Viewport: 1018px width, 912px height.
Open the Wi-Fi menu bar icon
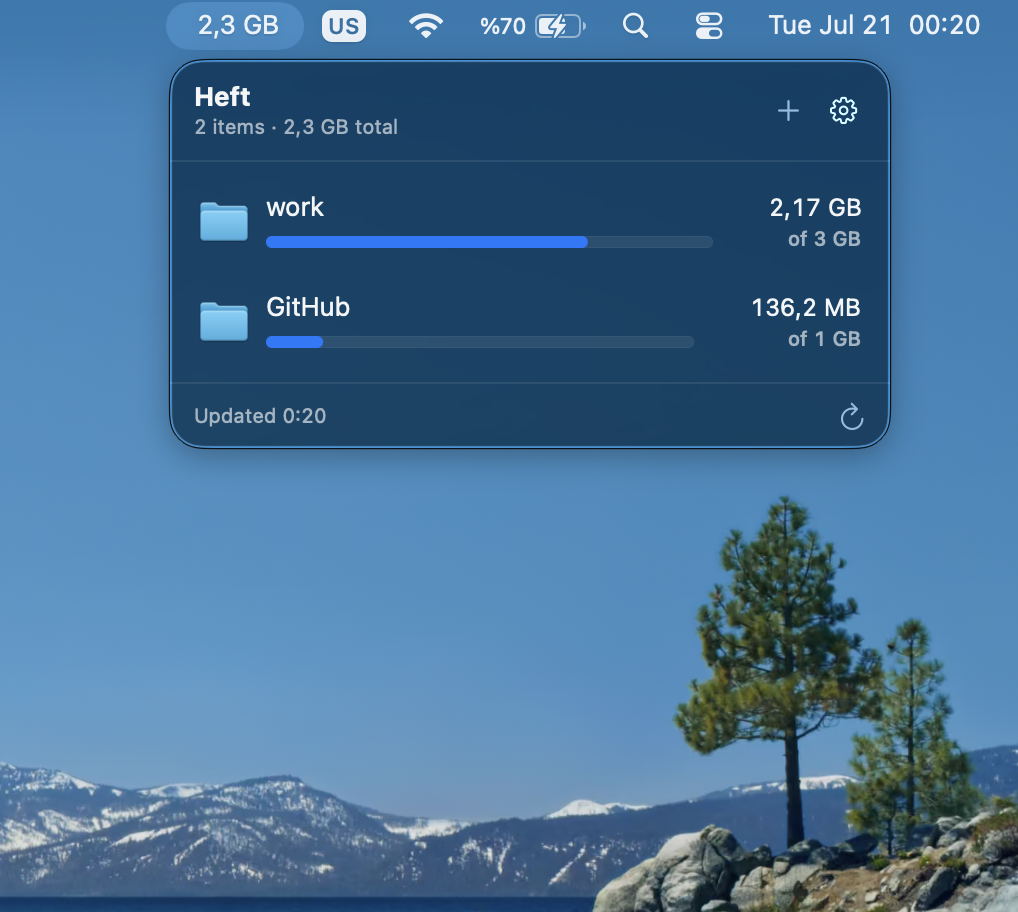426,26
